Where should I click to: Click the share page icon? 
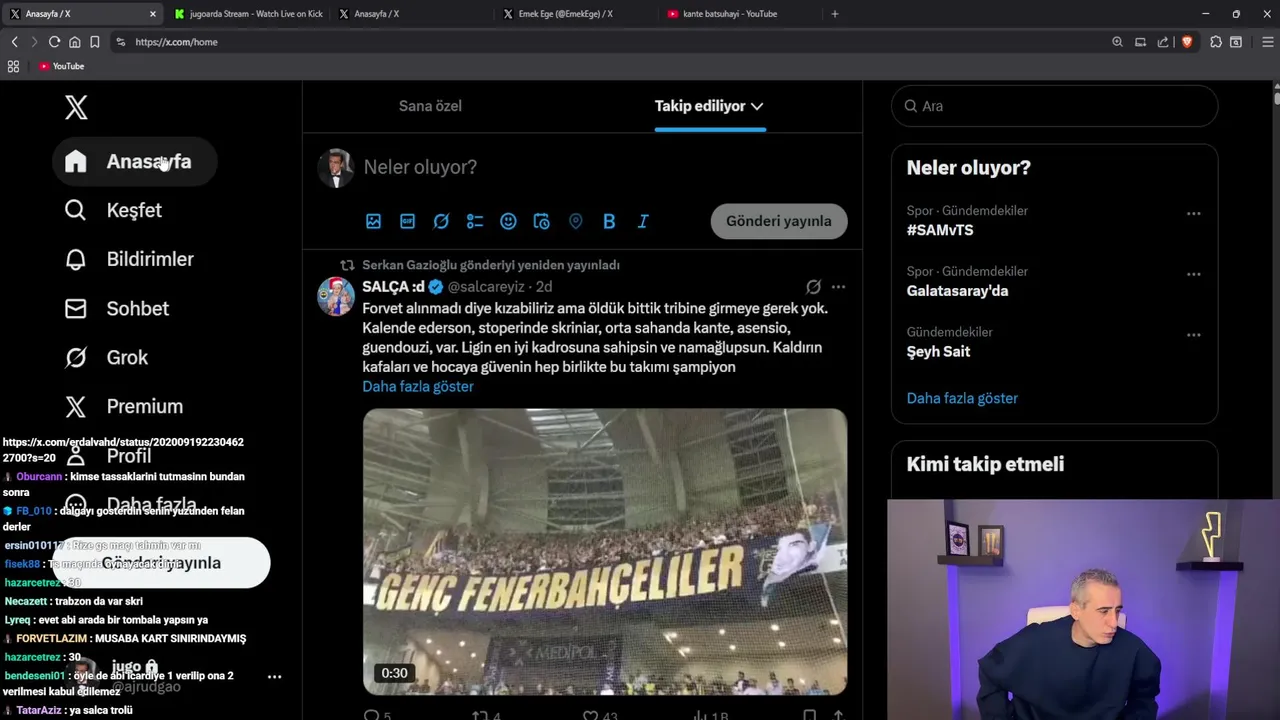pos(1163,42)
